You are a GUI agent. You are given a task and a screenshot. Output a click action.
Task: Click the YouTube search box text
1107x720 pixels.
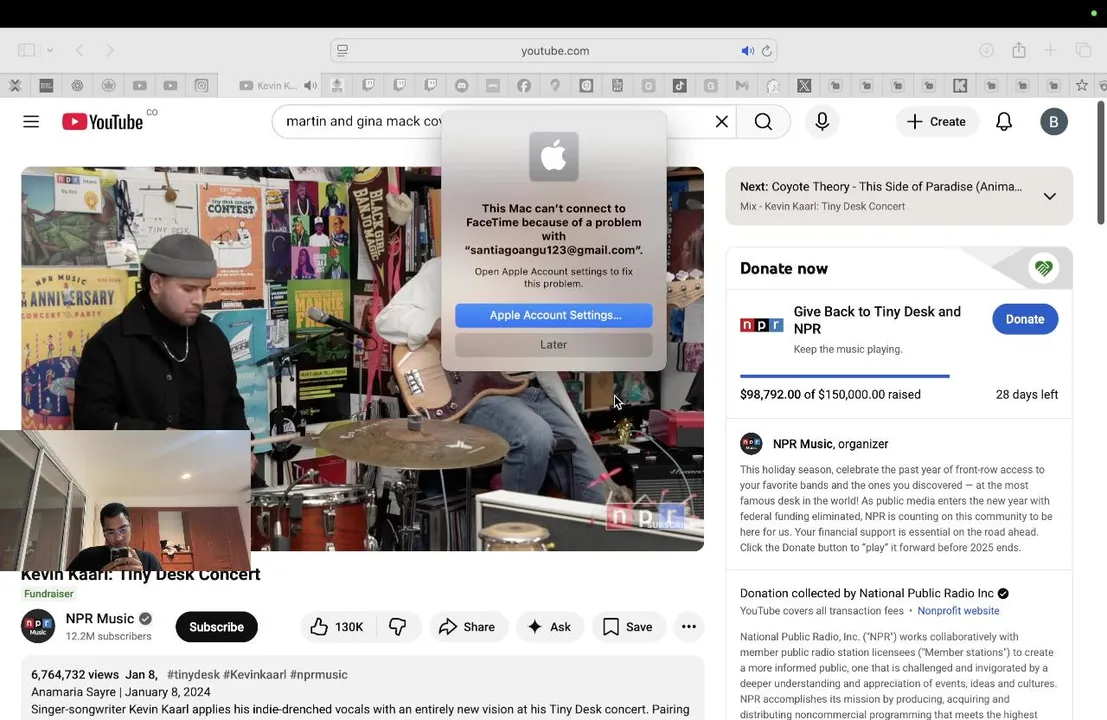363,121
